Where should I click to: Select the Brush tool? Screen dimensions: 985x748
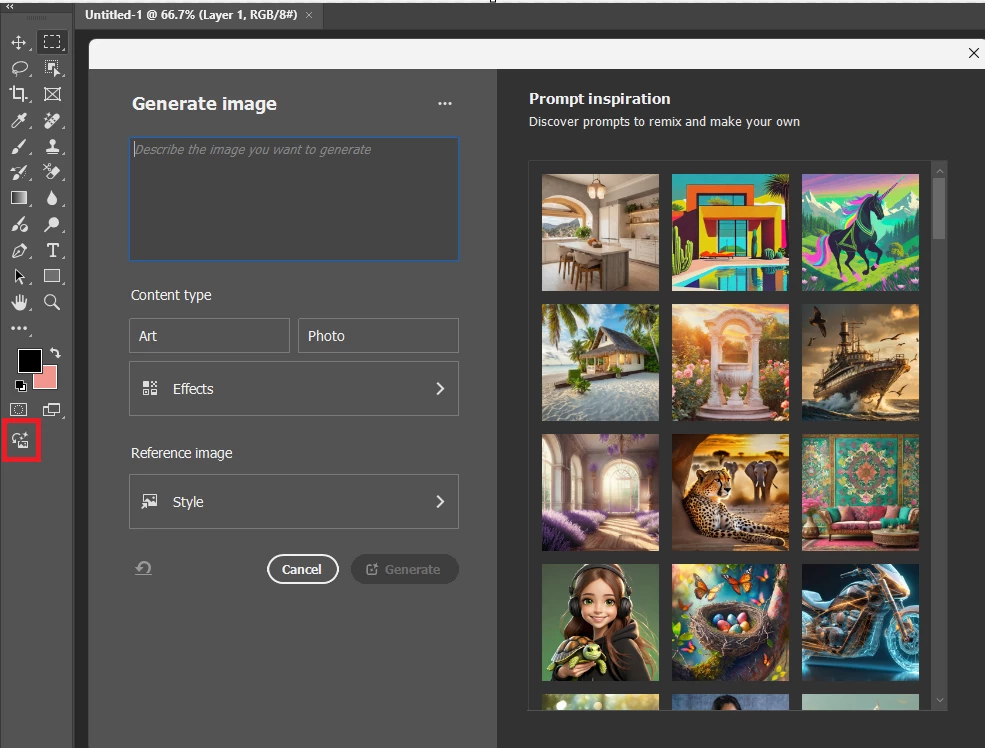[19, 146]
